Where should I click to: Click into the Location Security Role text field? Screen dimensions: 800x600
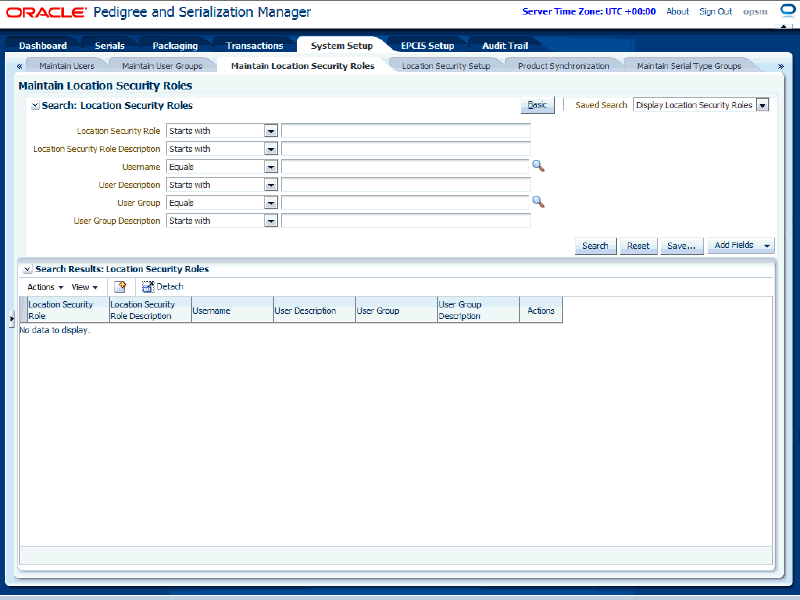(406, 131)
